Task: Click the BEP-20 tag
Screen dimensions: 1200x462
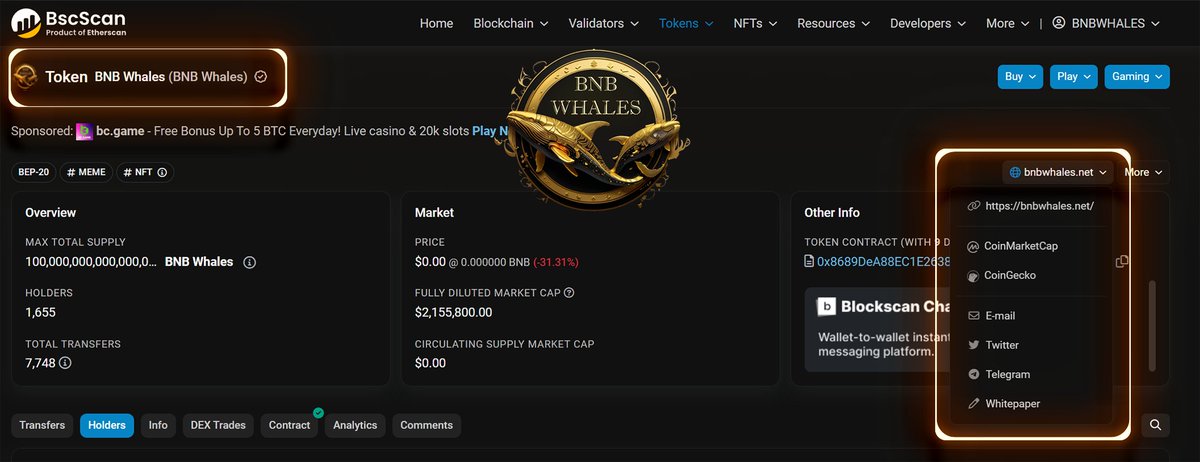Action: (x=33, y=172)
